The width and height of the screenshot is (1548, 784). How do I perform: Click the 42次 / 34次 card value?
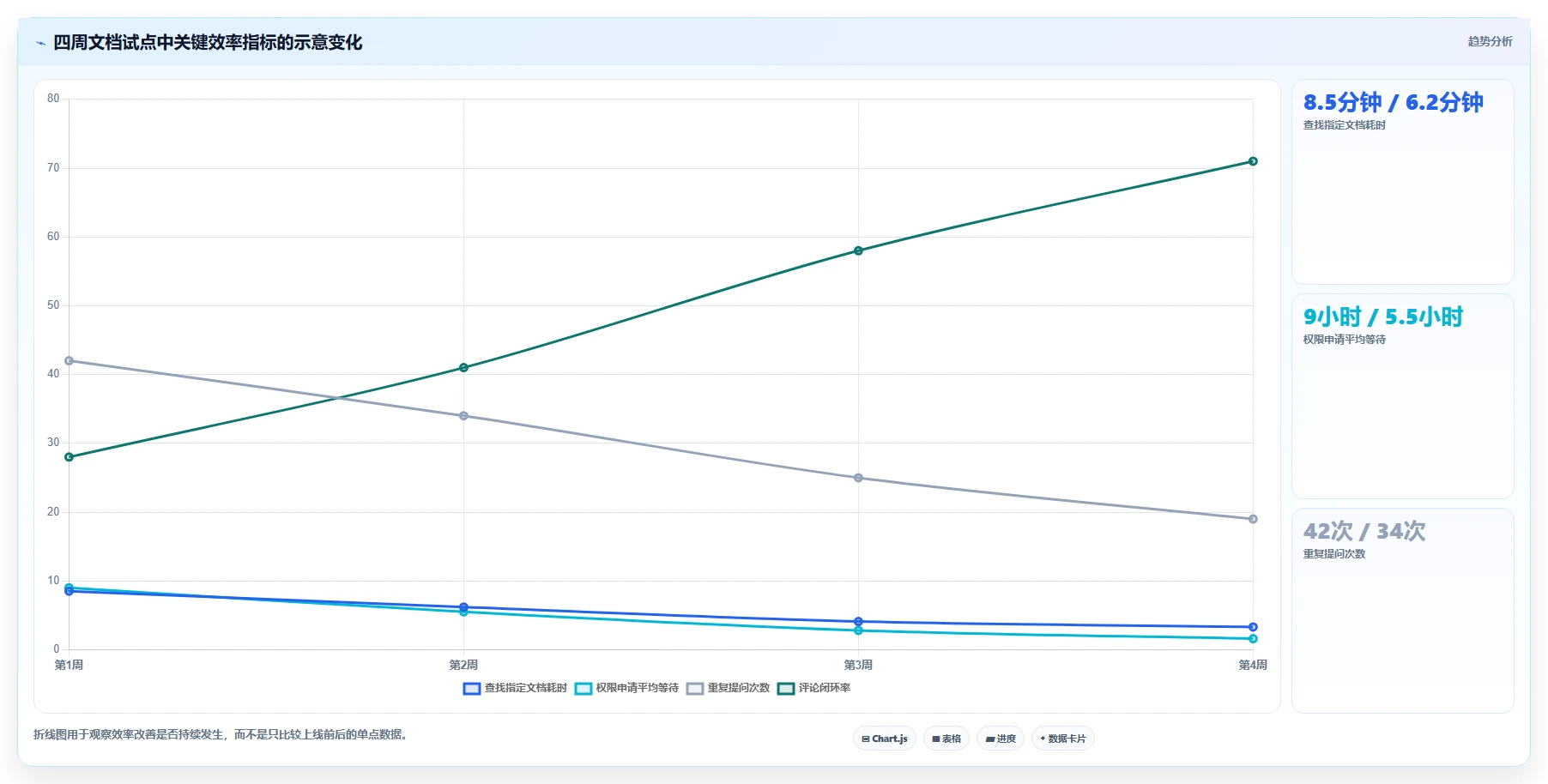pos(1364,532)
